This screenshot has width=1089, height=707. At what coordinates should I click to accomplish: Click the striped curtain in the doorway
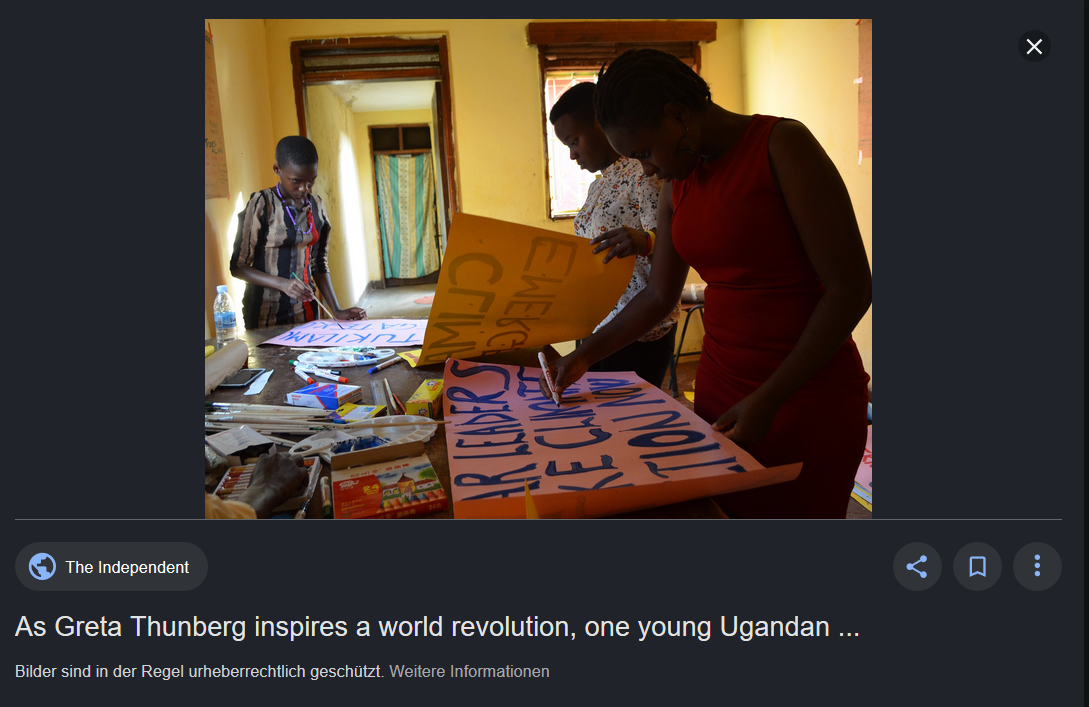(407, 215)
